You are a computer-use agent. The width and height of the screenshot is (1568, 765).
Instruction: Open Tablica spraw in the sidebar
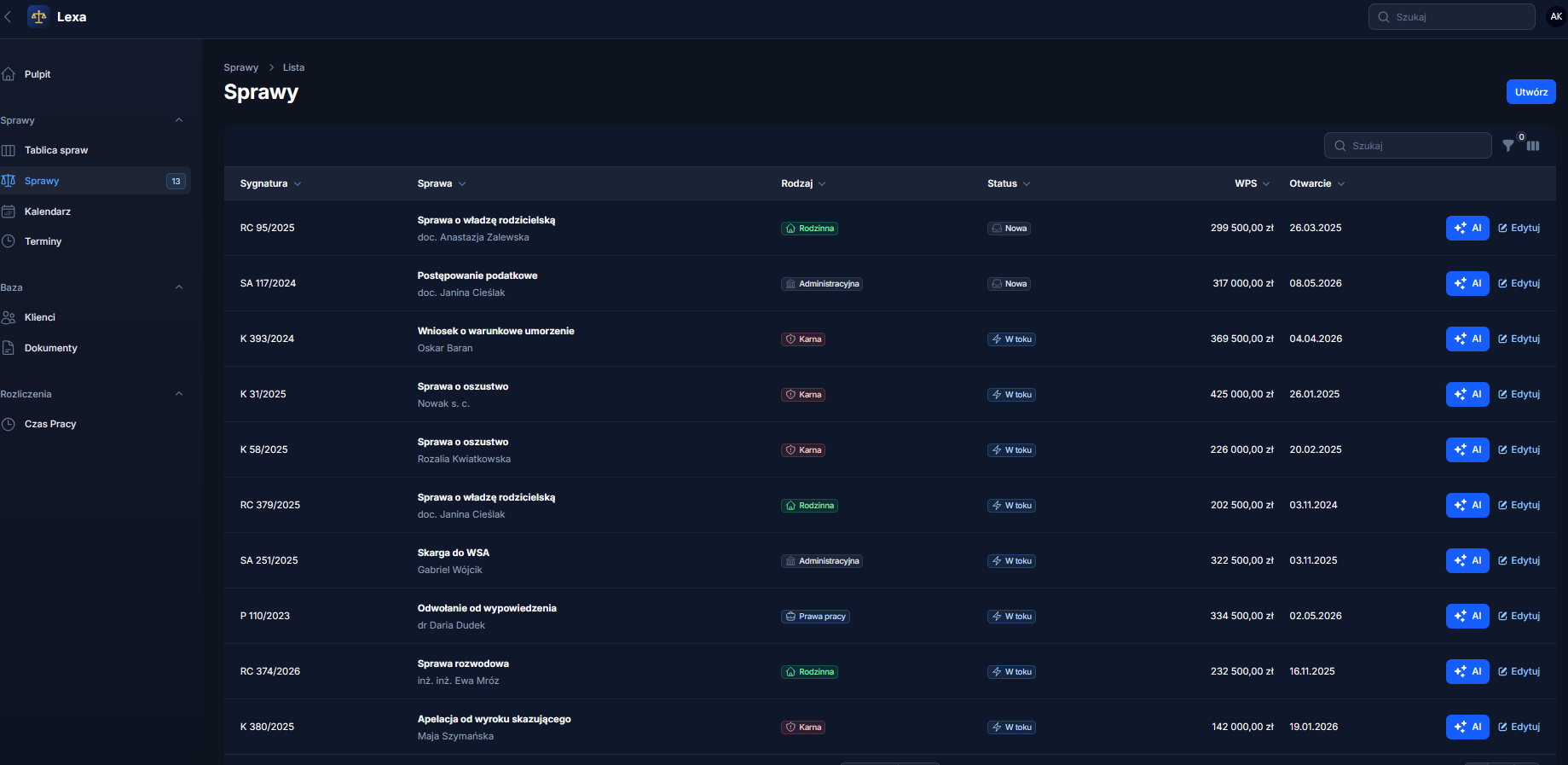(x=95, y=150)
